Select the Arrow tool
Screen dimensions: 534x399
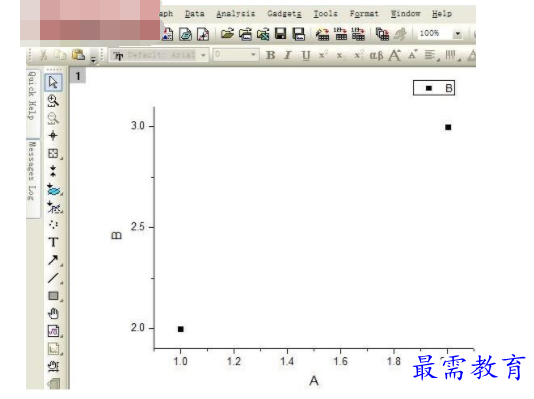coord(53,260)
